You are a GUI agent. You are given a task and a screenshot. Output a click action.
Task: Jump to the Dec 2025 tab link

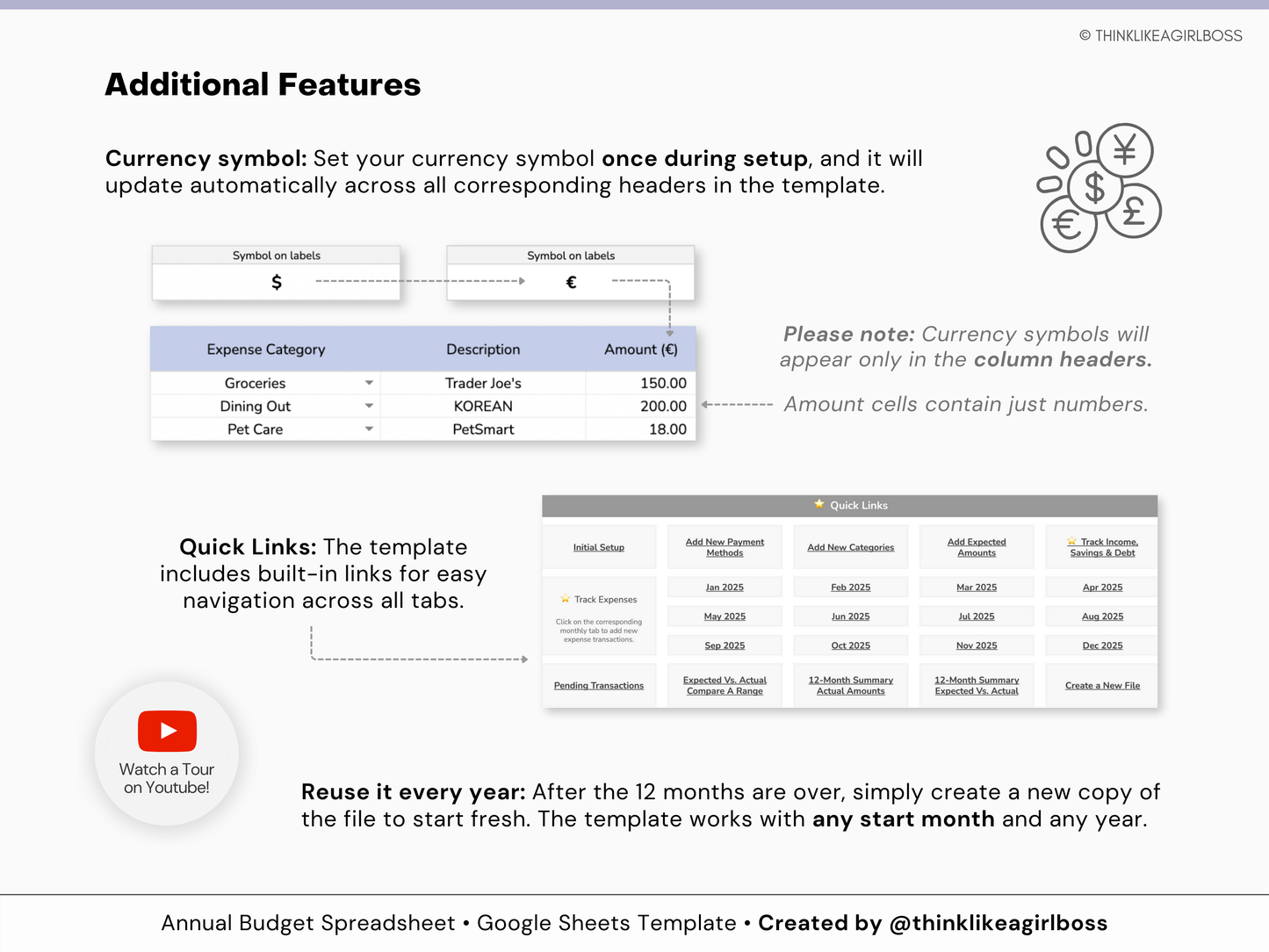tap(1102, 645)
